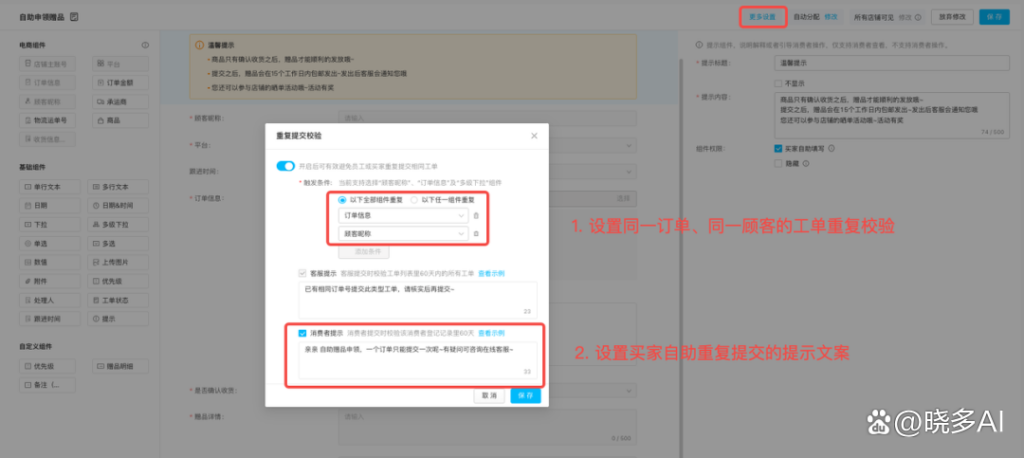Uncheck the 买家自助填写 checkbox
This screenshot has height=458, width=1024.
778,148
